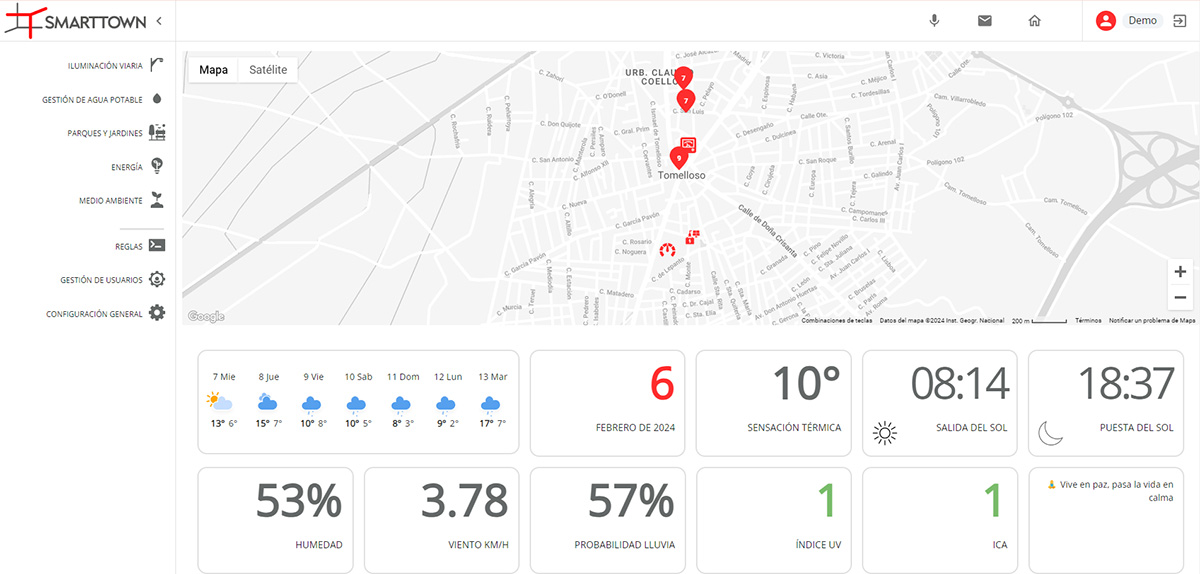Select the 9 Vie forecast rain icon
The height and width of the screenshot is (574, 1200).
coord(312,403)
